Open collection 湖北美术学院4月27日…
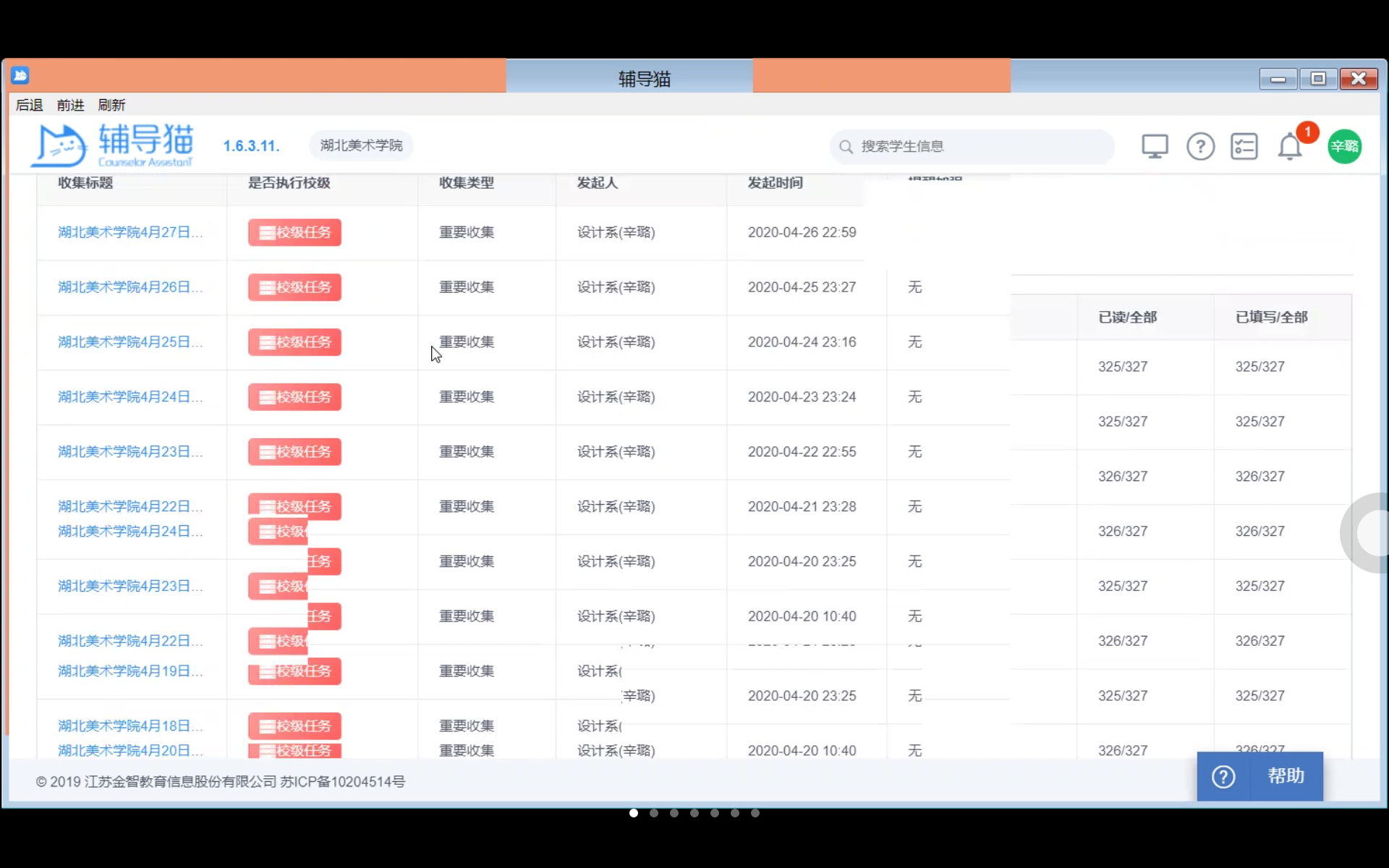Image resolution: width=1389 pixels, height=868 pixels. [x=130, y=232]
